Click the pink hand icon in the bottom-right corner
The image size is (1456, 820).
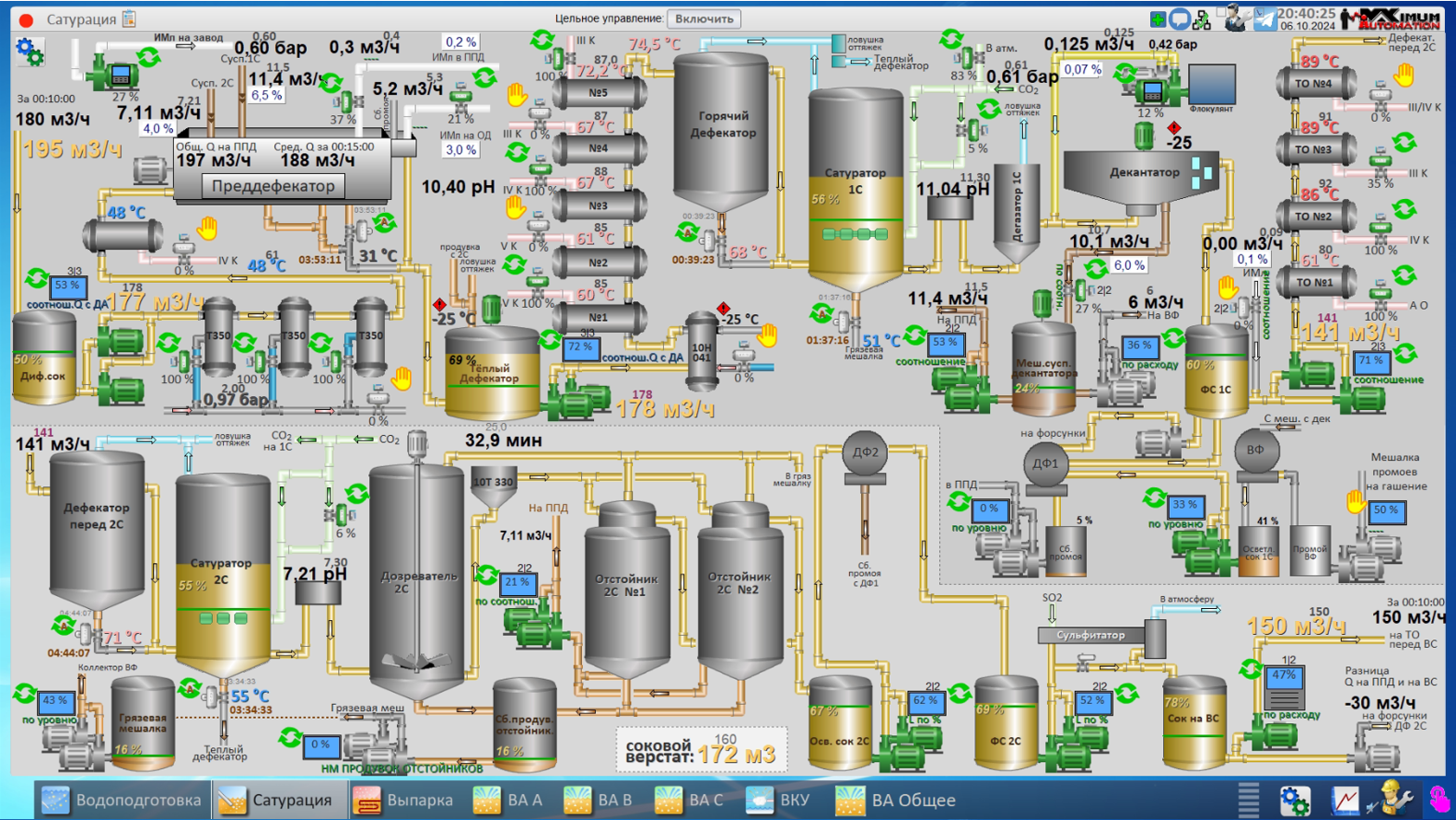[x=1439, y=799]
